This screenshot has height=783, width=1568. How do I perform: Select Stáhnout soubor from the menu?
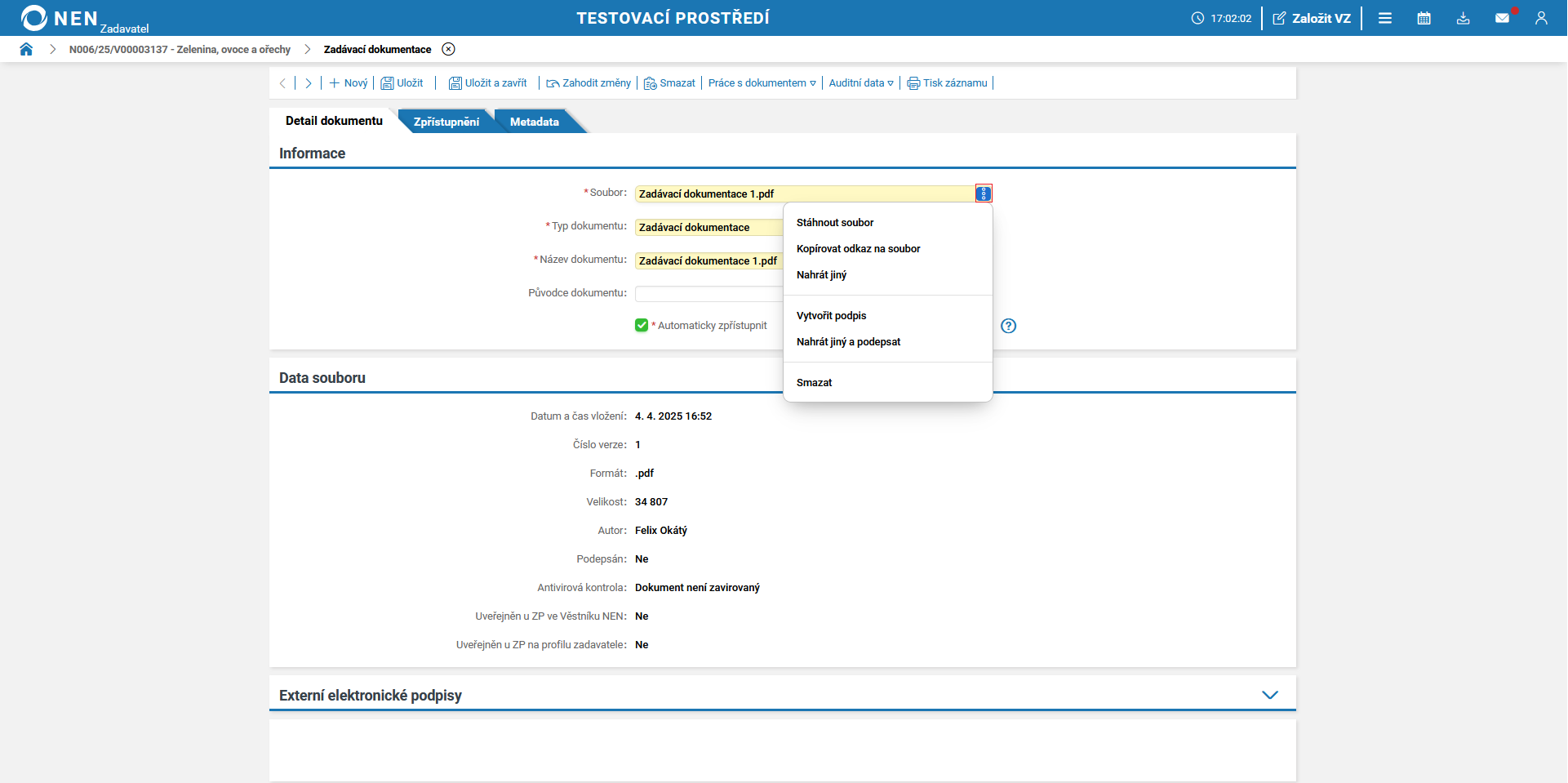click(x=834, y=222)
